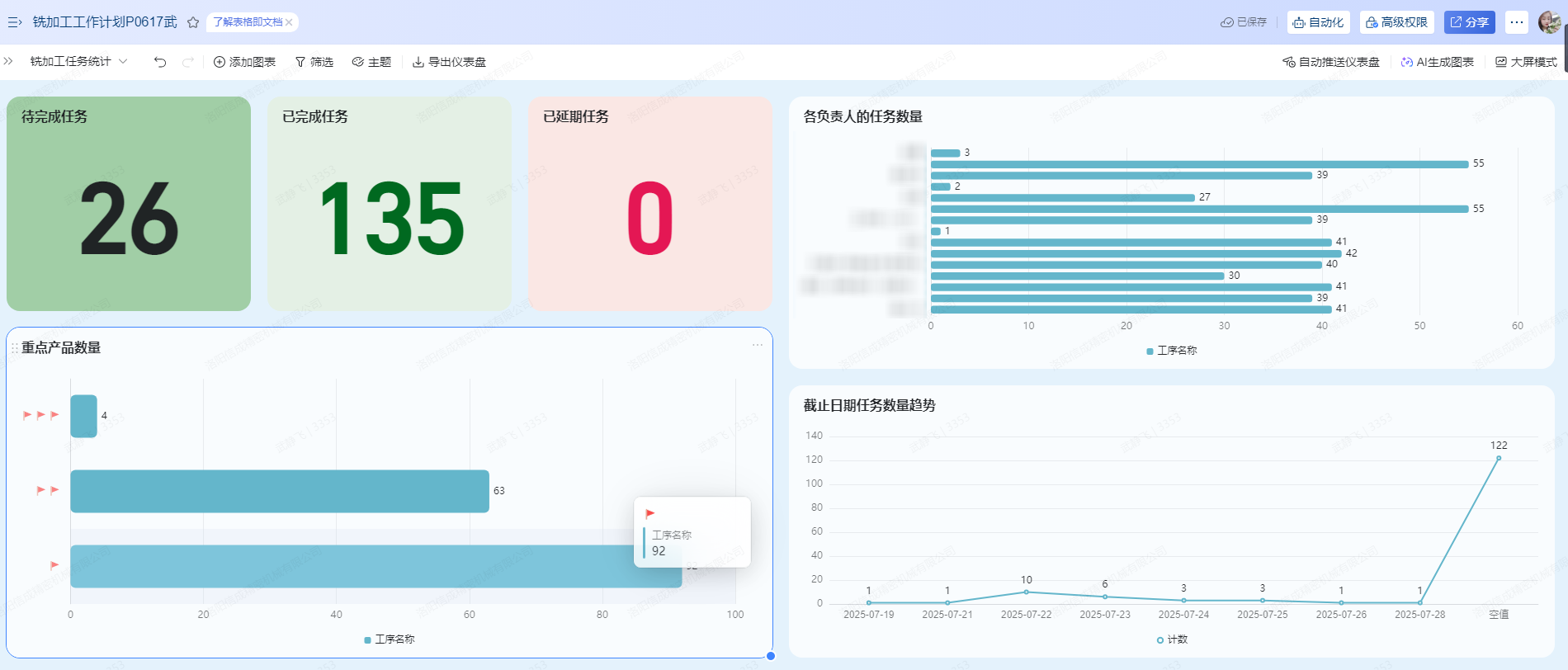Close the 了解表格即文档 tip tag
The height and width of the screenshot is (670, 1568).
click(x=289, y=22)
